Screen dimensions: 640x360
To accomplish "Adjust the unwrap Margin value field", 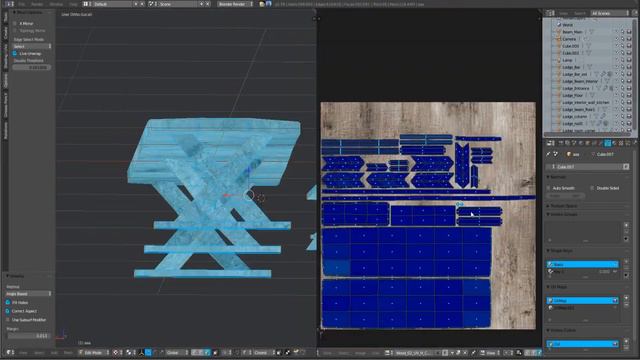I will click(29, 336).
